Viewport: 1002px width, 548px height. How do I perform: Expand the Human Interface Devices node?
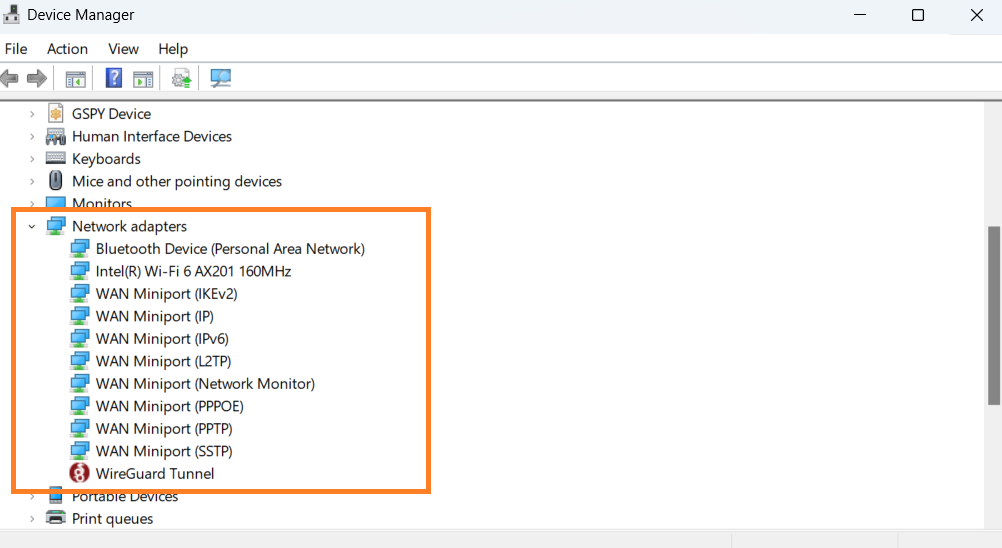coord(32,137)
